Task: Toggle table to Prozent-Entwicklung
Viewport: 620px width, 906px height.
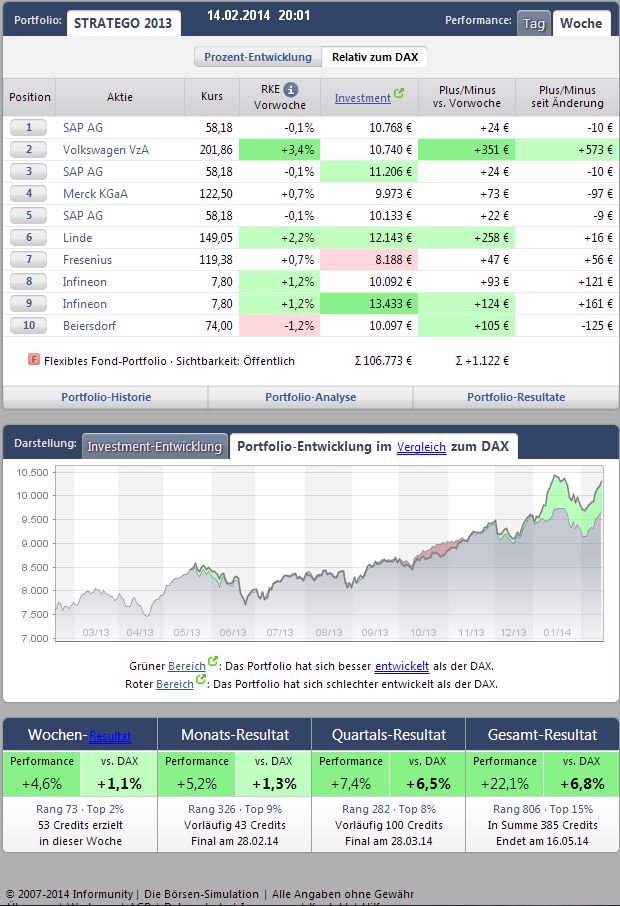Action: 257,57
